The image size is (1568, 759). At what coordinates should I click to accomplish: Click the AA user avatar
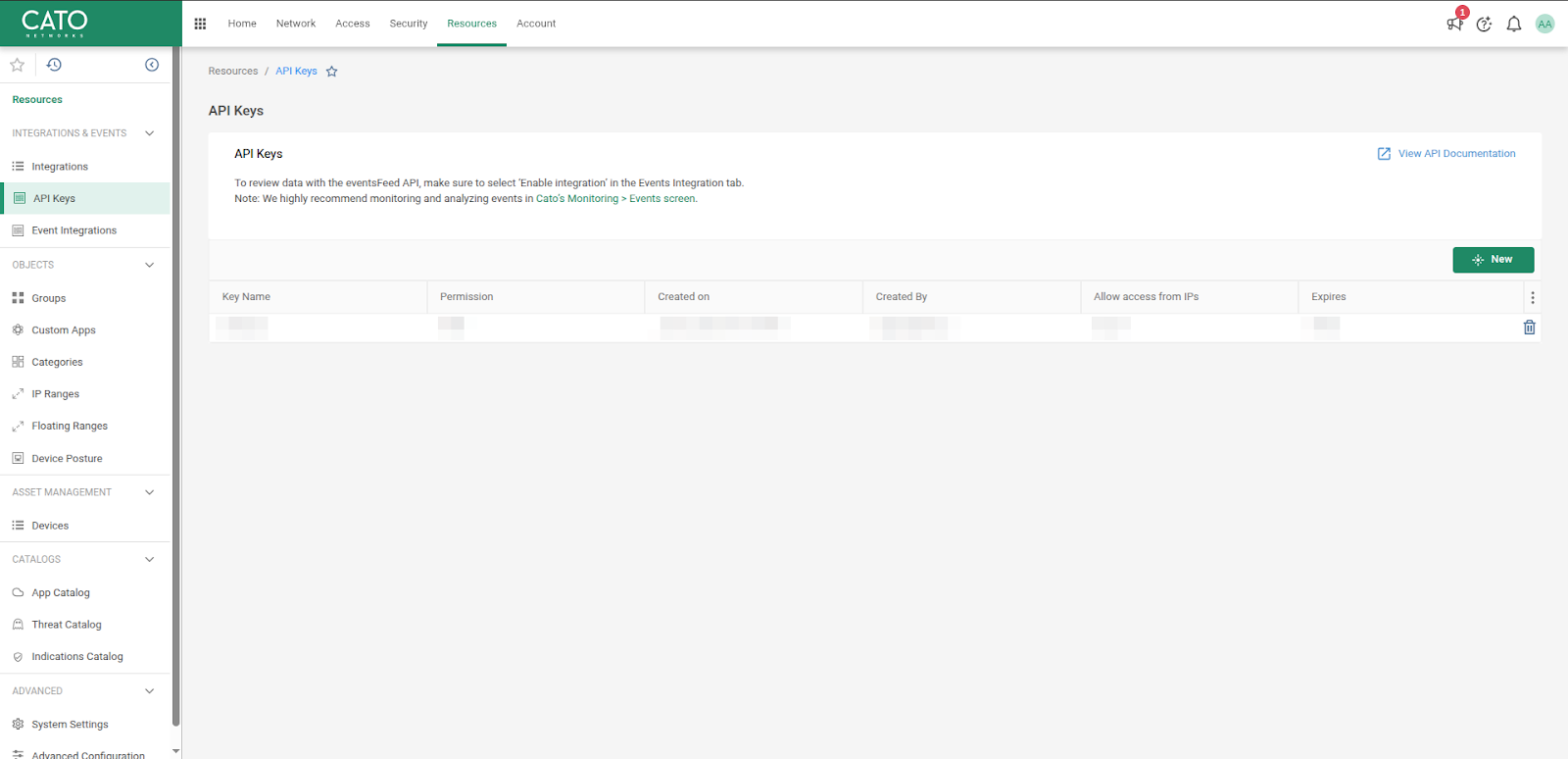(1544, 24)
